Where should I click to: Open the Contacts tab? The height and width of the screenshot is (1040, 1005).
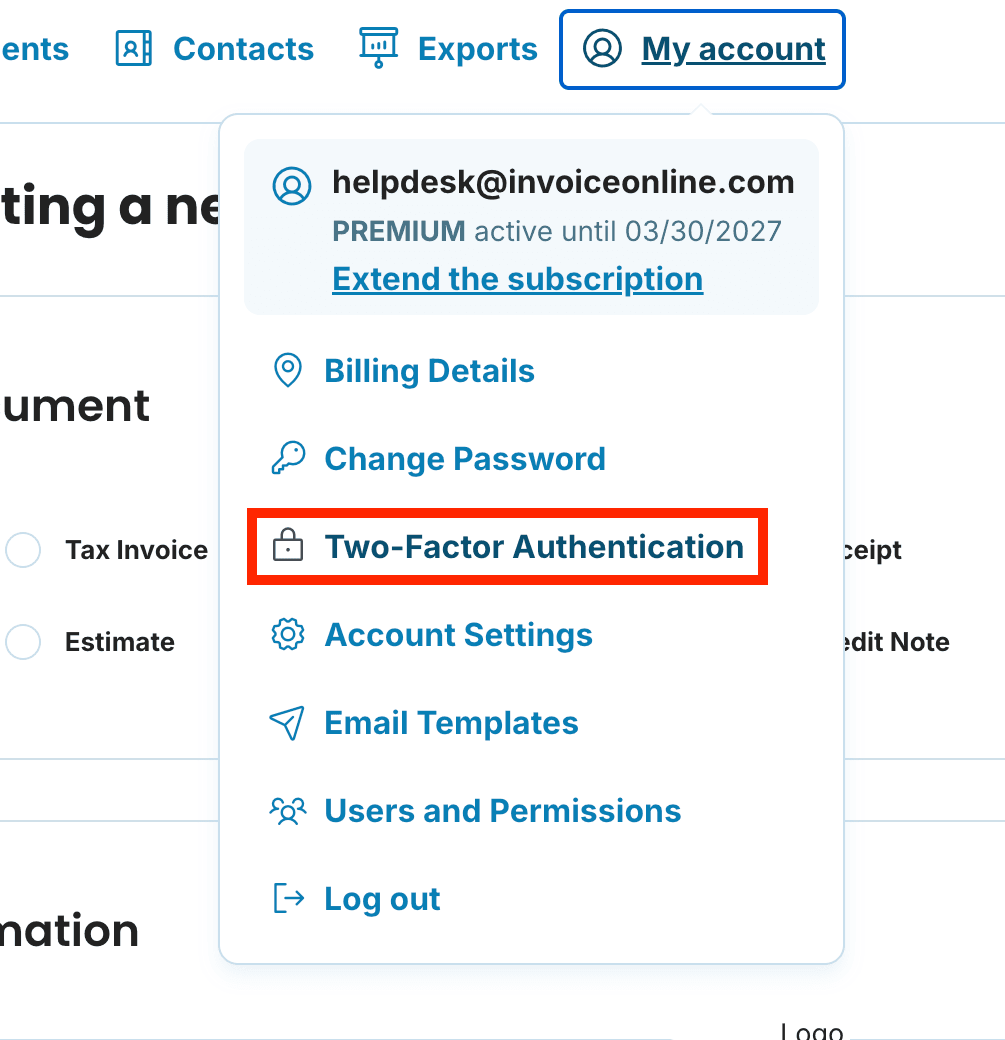(243, 49)
